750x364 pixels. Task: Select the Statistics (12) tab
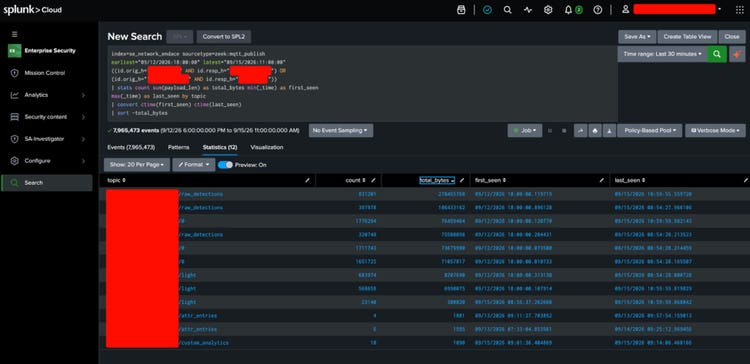click(220, 147)
